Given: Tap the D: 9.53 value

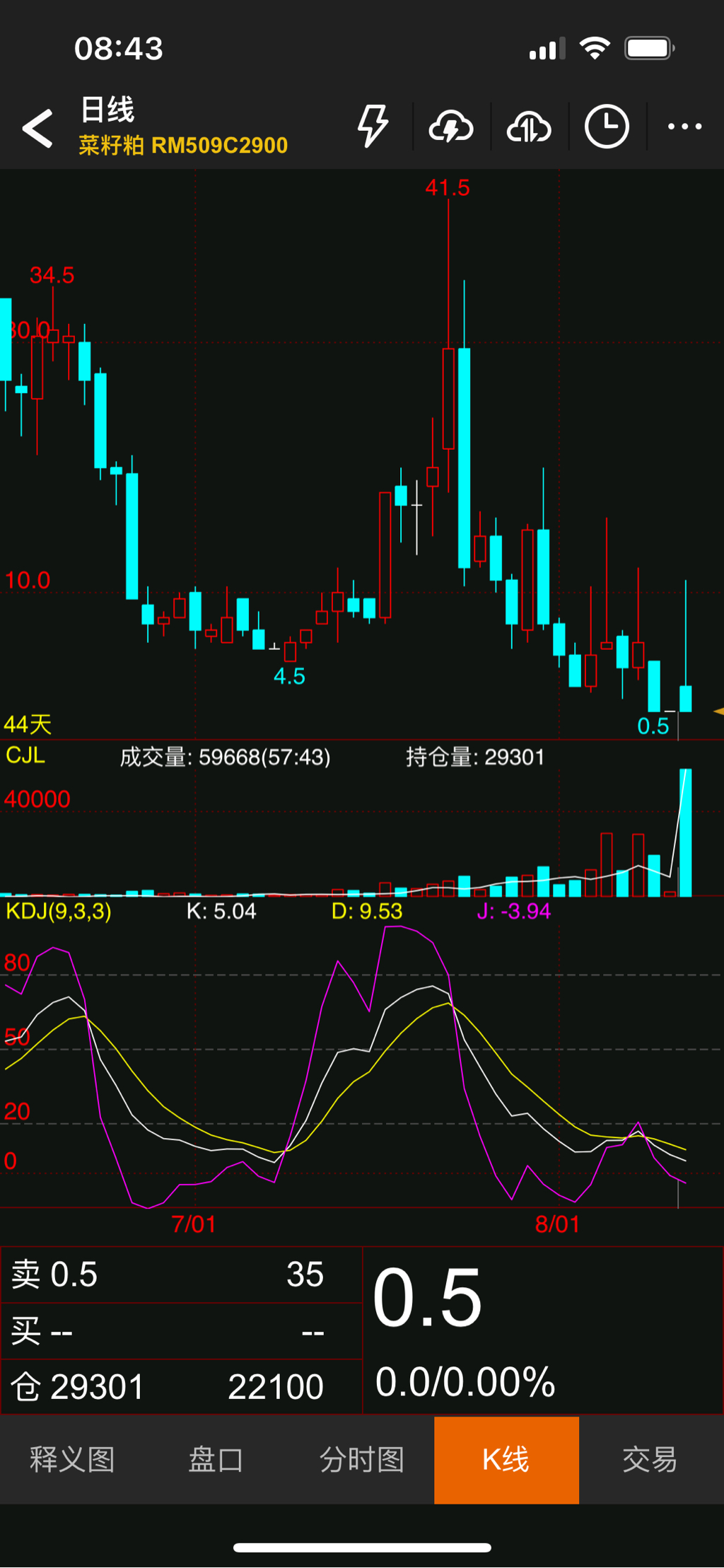Looking at the screenshot, I should 367,911.
